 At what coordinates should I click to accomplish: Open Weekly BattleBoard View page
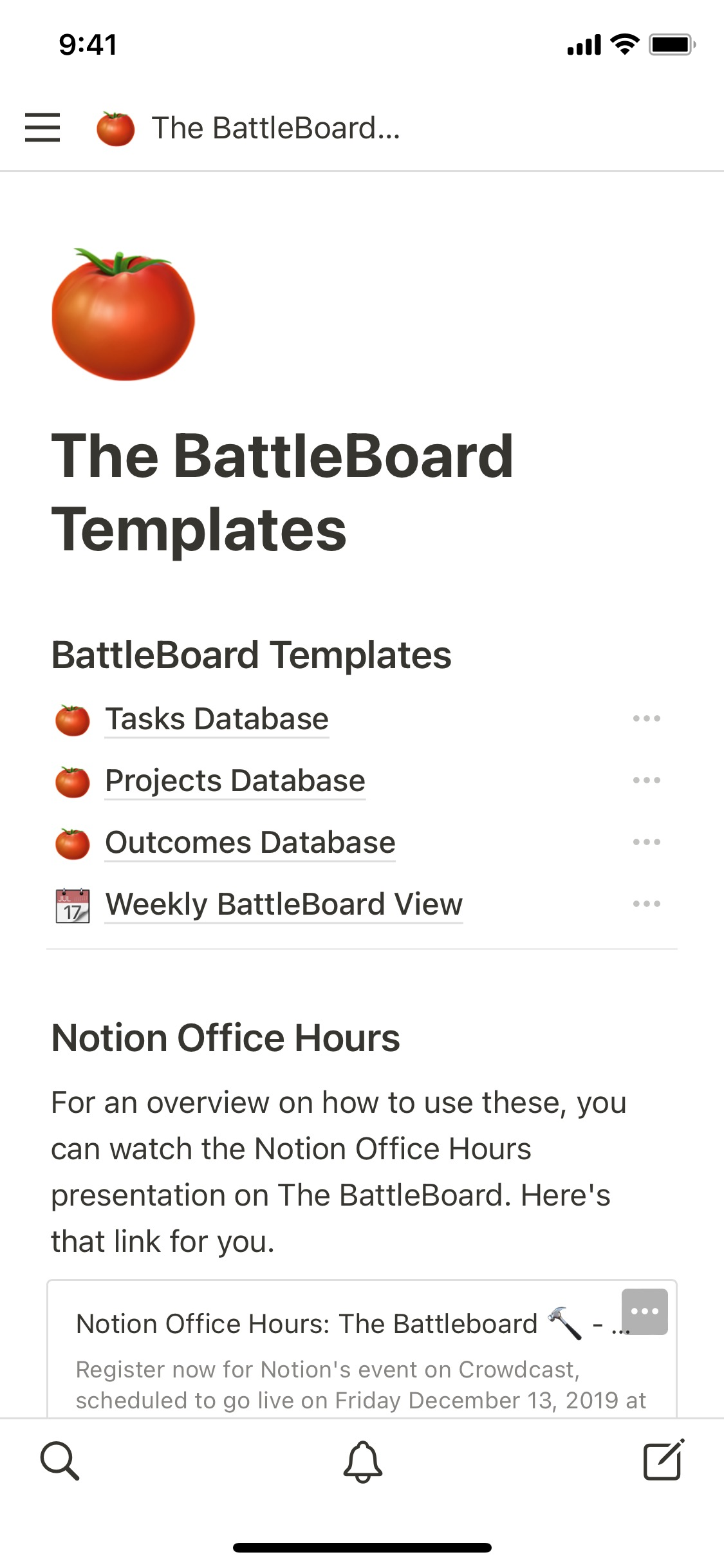(284, 904)
